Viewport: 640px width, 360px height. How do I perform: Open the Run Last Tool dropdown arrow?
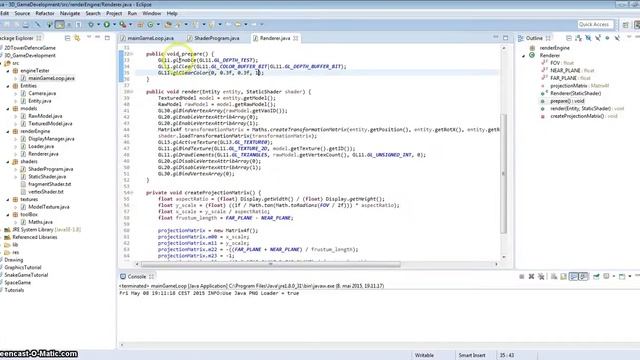tap(131, 24)
